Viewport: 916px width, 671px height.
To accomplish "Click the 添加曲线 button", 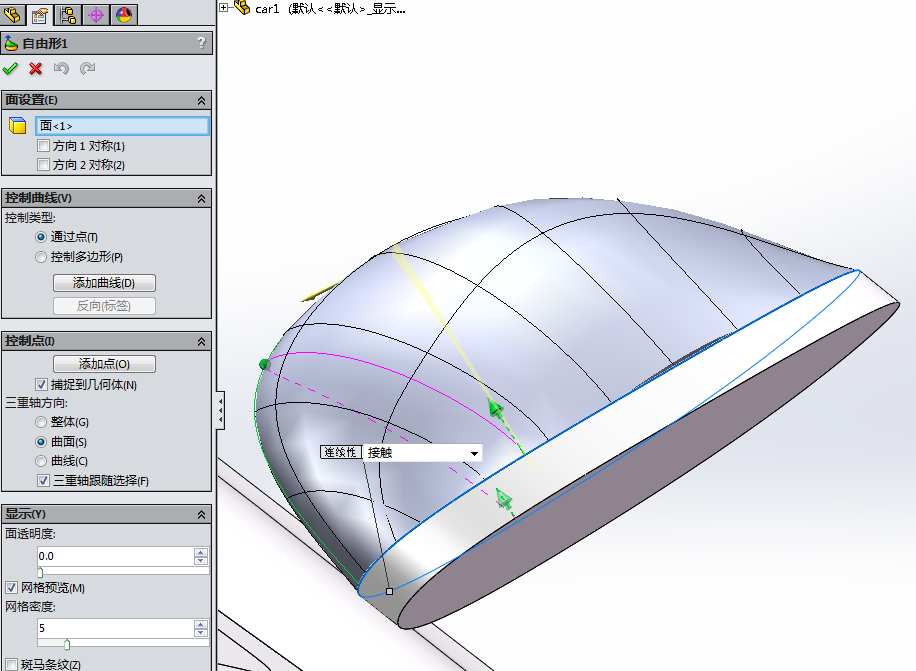I will (104, 283).
